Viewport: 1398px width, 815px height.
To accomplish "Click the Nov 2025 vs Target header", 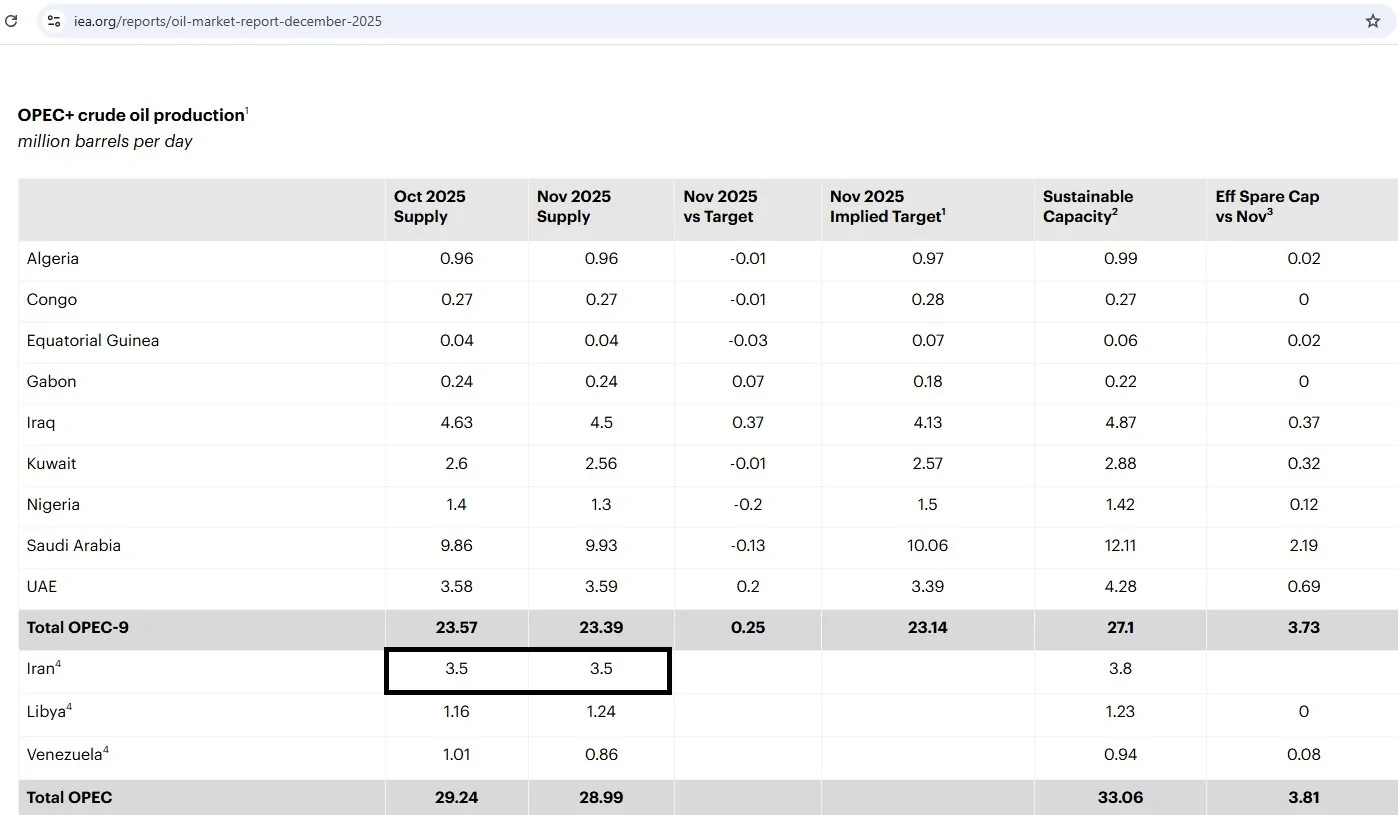I will coord(720,206).
